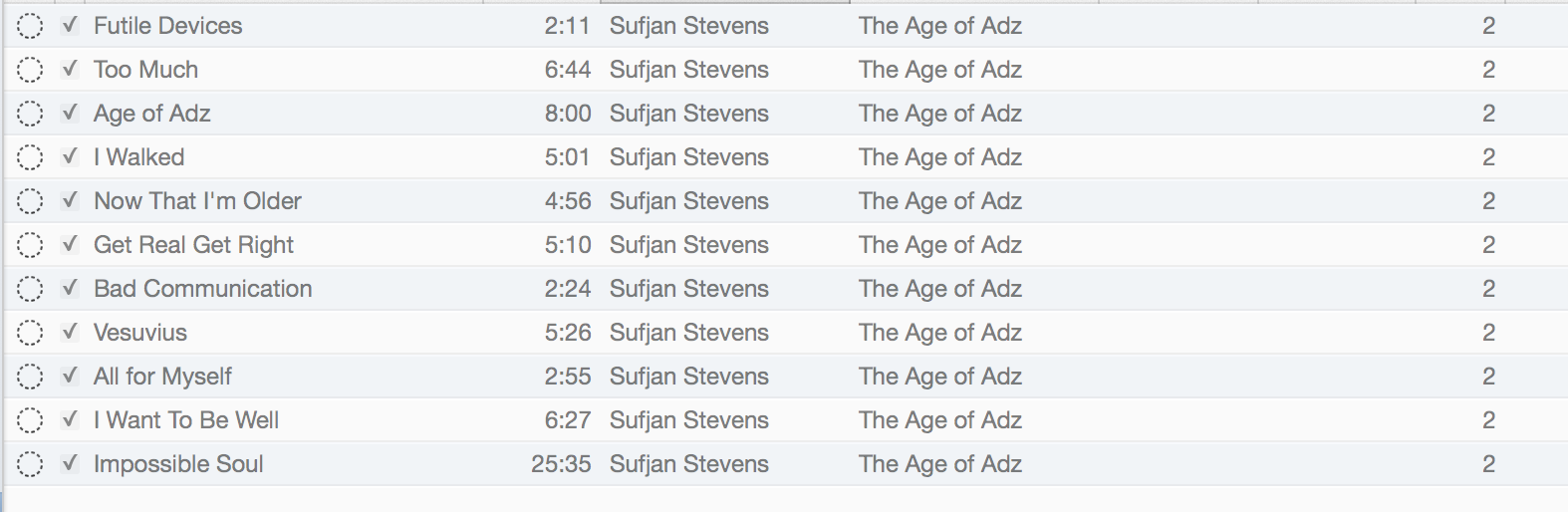
Task: Click Sufjan Stevens artist on Vesuvius row
Action: tap(689, 333)
